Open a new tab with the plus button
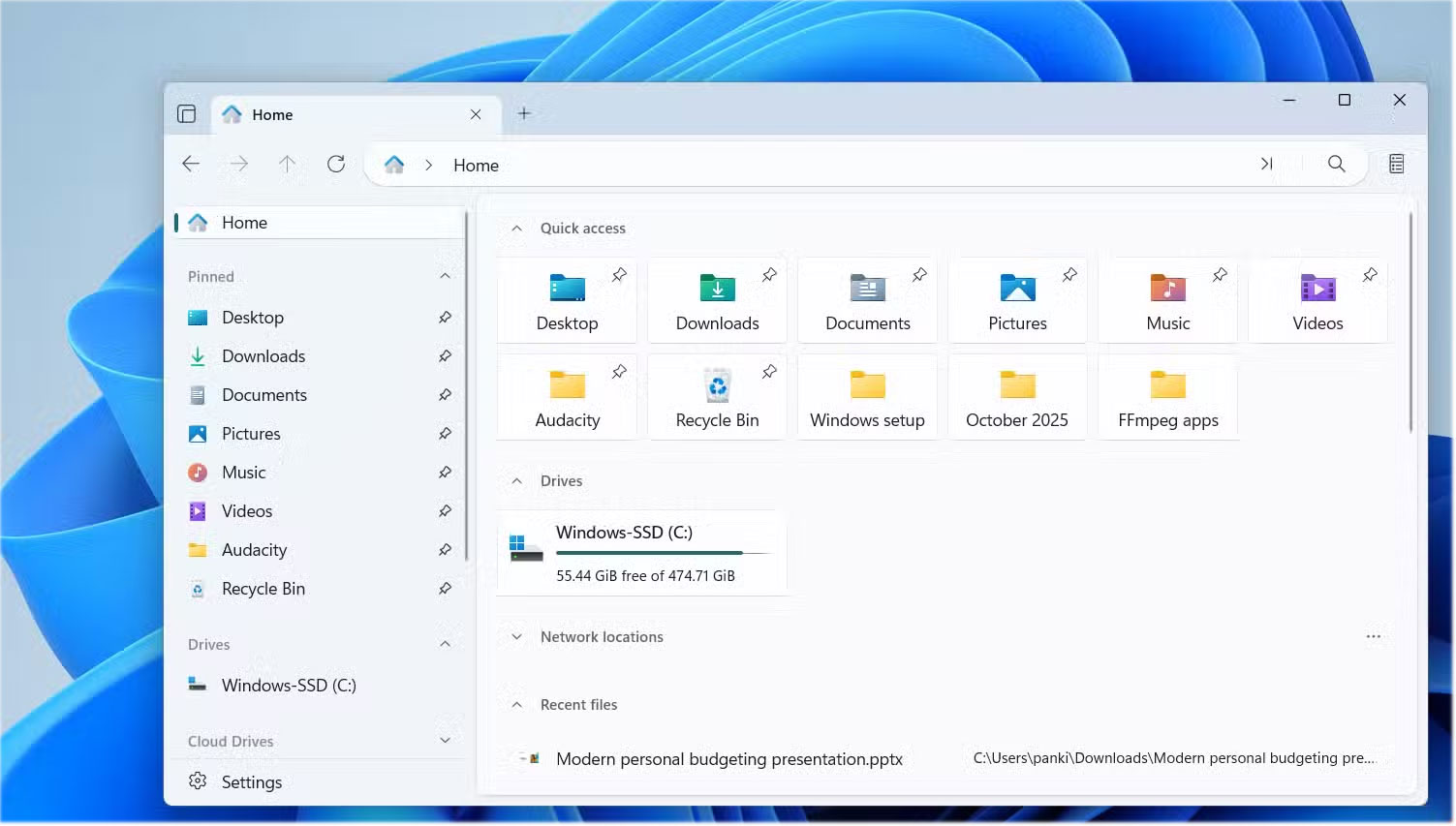Screen dimensions: 1456x826 click(524, 112)
